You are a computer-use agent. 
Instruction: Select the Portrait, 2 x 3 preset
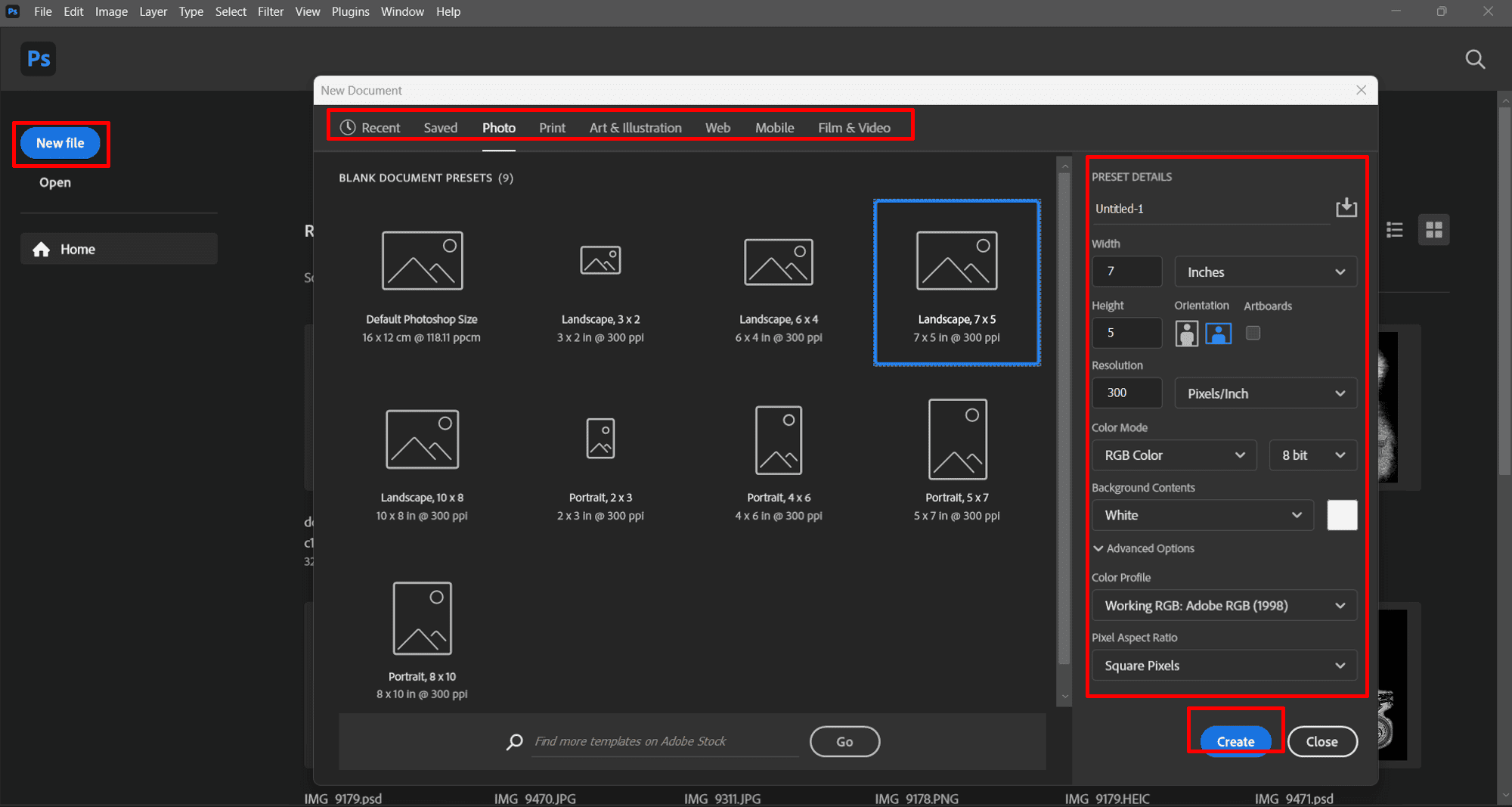(x=600, y=462)
